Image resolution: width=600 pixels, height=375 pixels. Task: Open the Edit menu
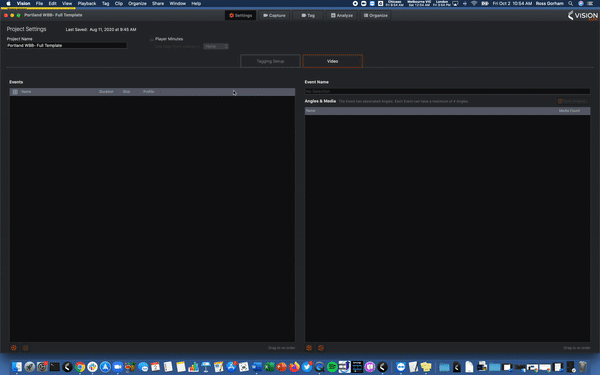(52, 3)
